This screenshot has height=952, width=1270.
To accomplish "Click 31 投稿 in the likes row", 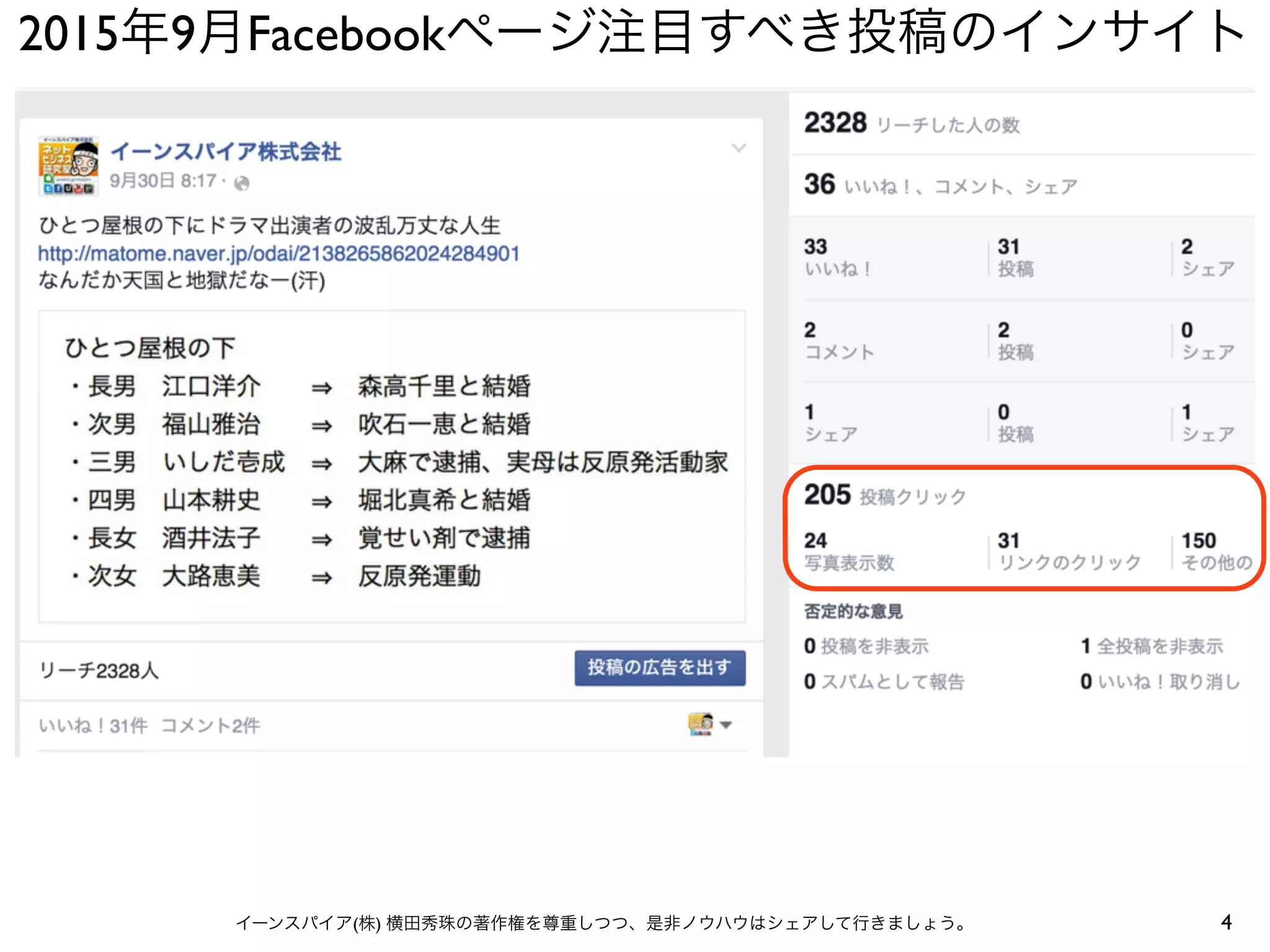I will [x=1016, y=257].
